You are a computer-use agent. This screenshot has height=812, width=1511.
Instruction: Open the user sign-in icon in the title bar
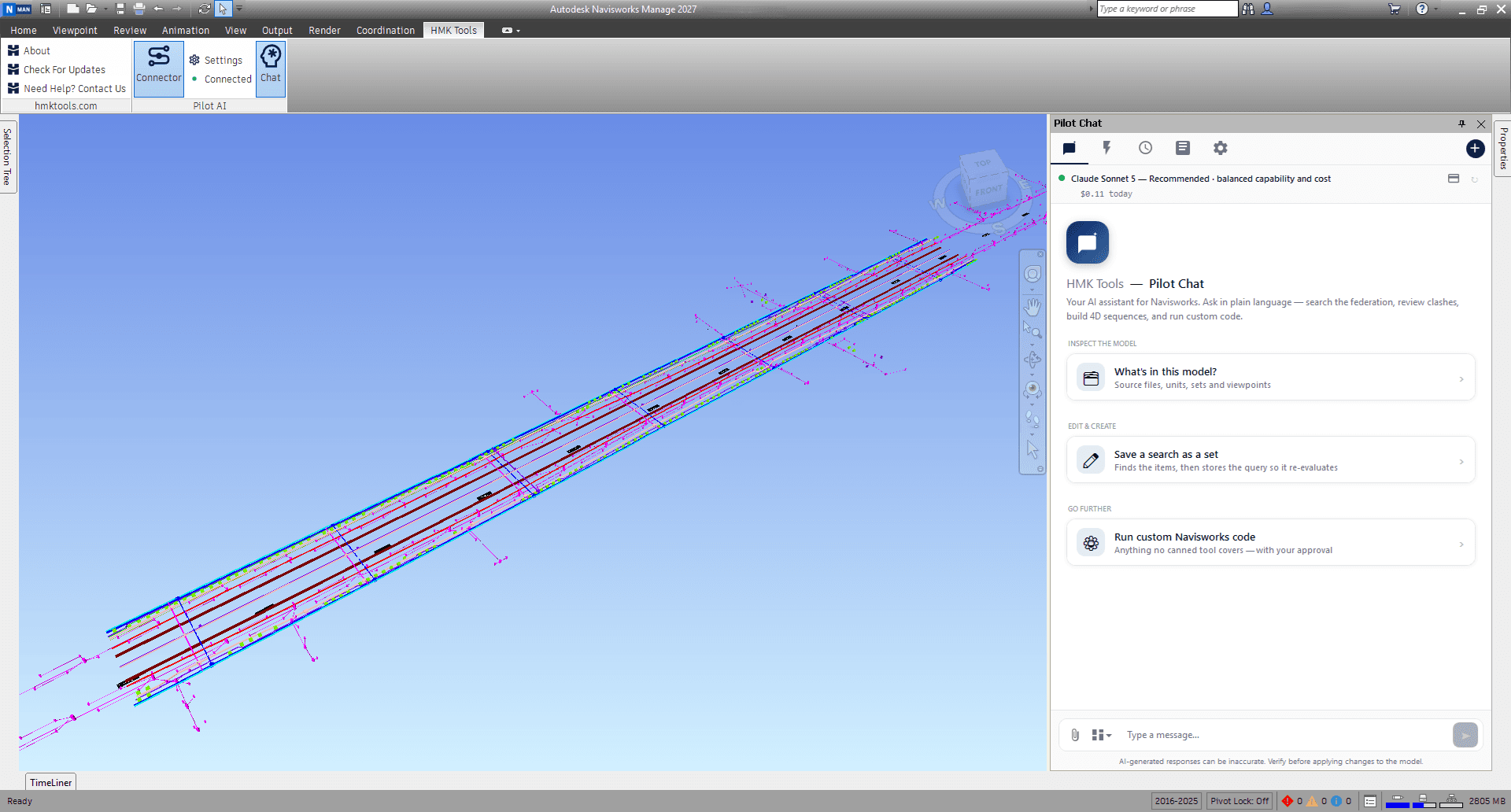click(1267, 9)
